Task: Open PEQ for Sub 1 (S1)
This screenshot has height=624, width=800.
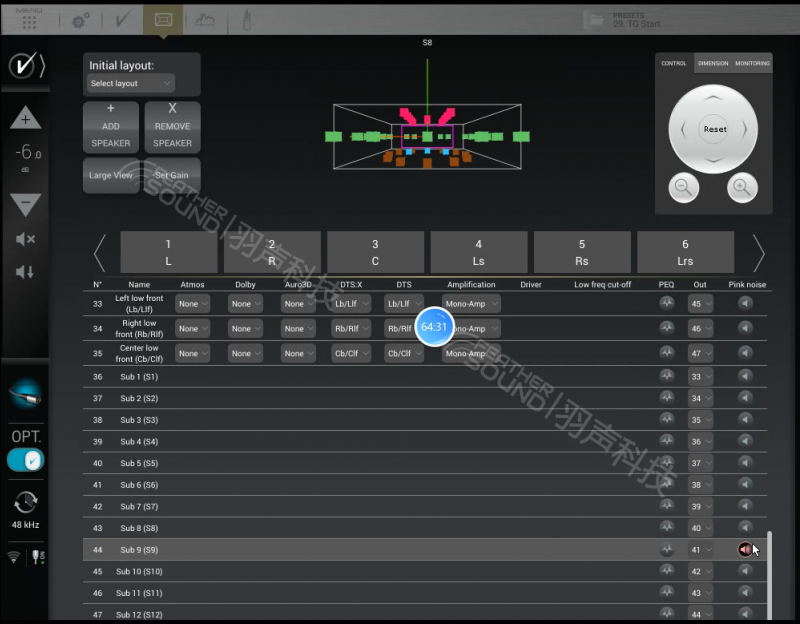Action: tap(667, 377)
